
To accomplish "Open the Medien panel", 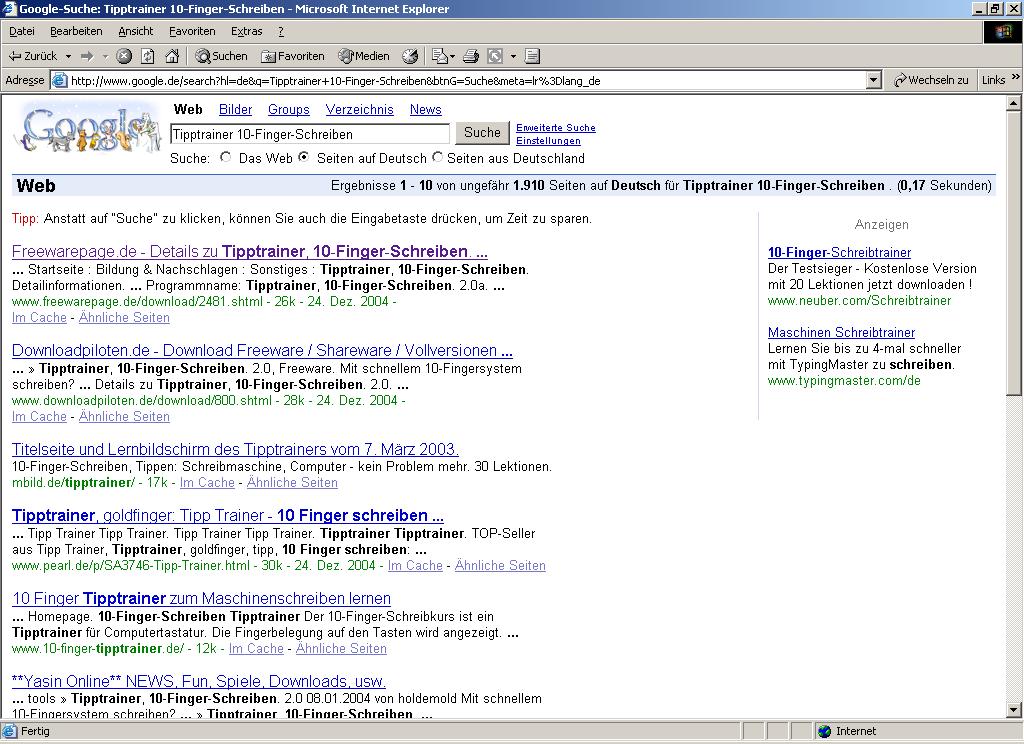I will [x=364, y=56].
